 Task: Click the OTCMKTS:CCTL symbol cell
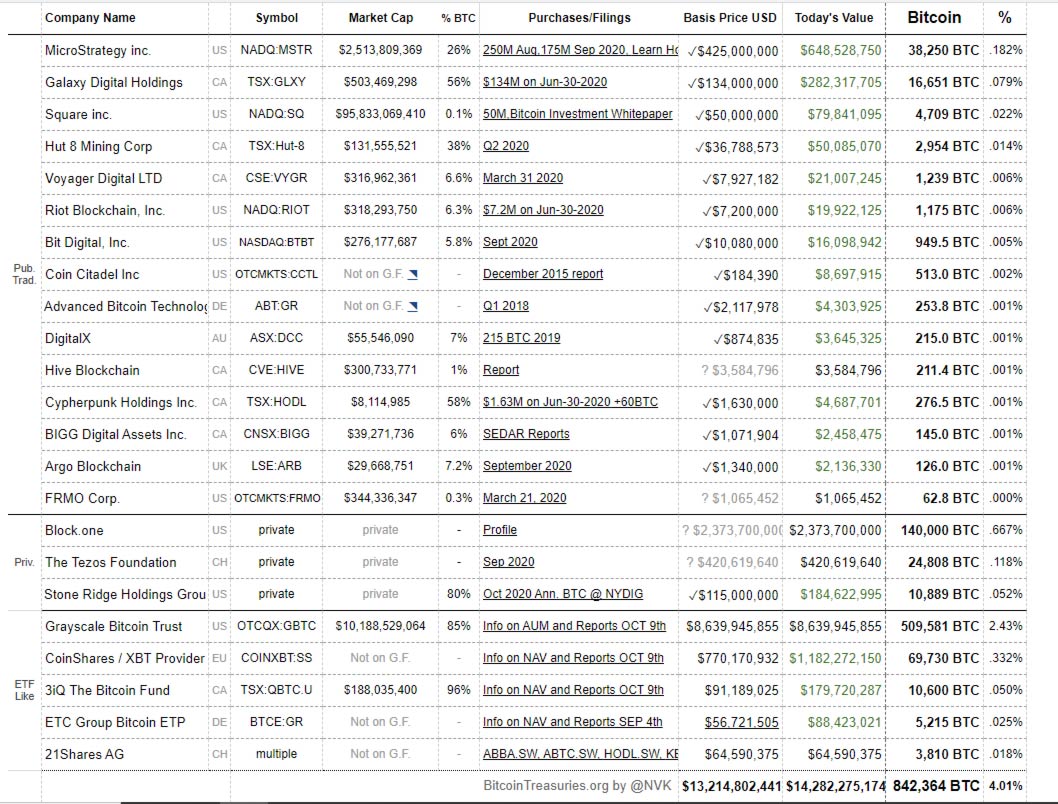click(x=277, y=275)
